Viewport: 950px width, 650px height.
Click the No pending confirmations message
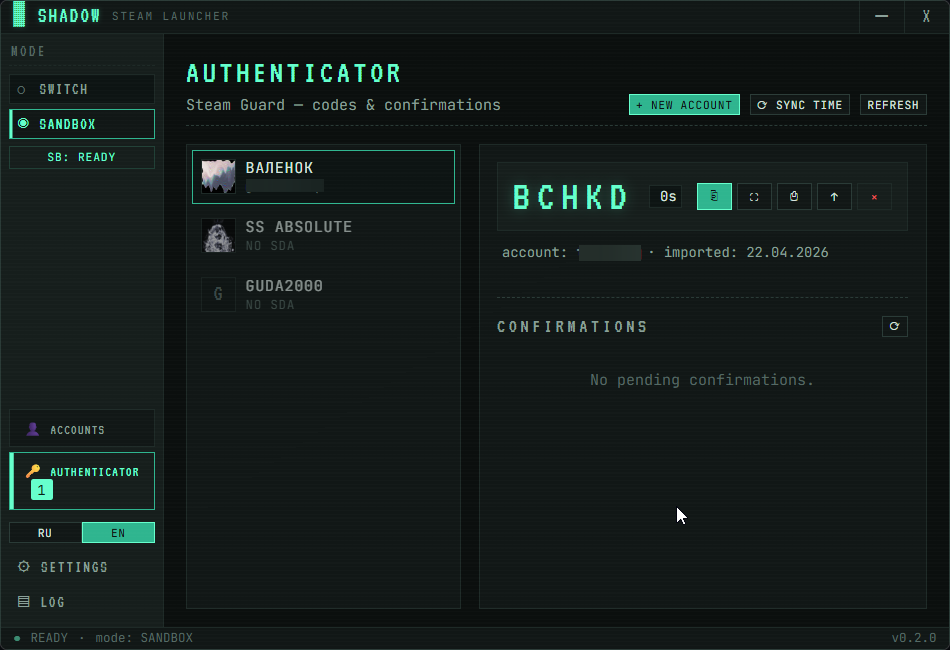tap(702, 380)
